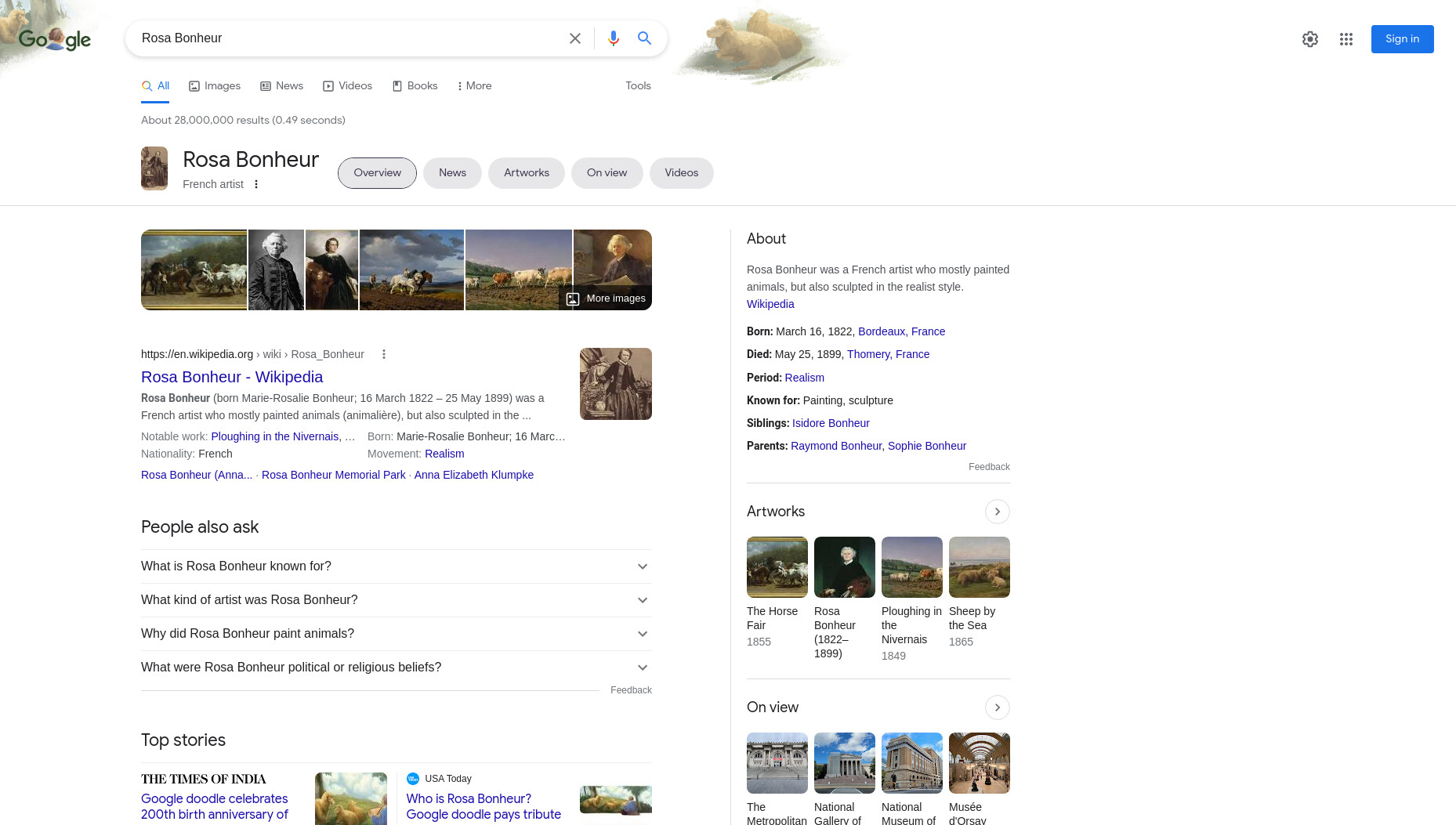Image resolution: width=1456 pixels, height=825 pixels.
Task: Show next Artworks with arrow button
Action: (x=998, y=512)
